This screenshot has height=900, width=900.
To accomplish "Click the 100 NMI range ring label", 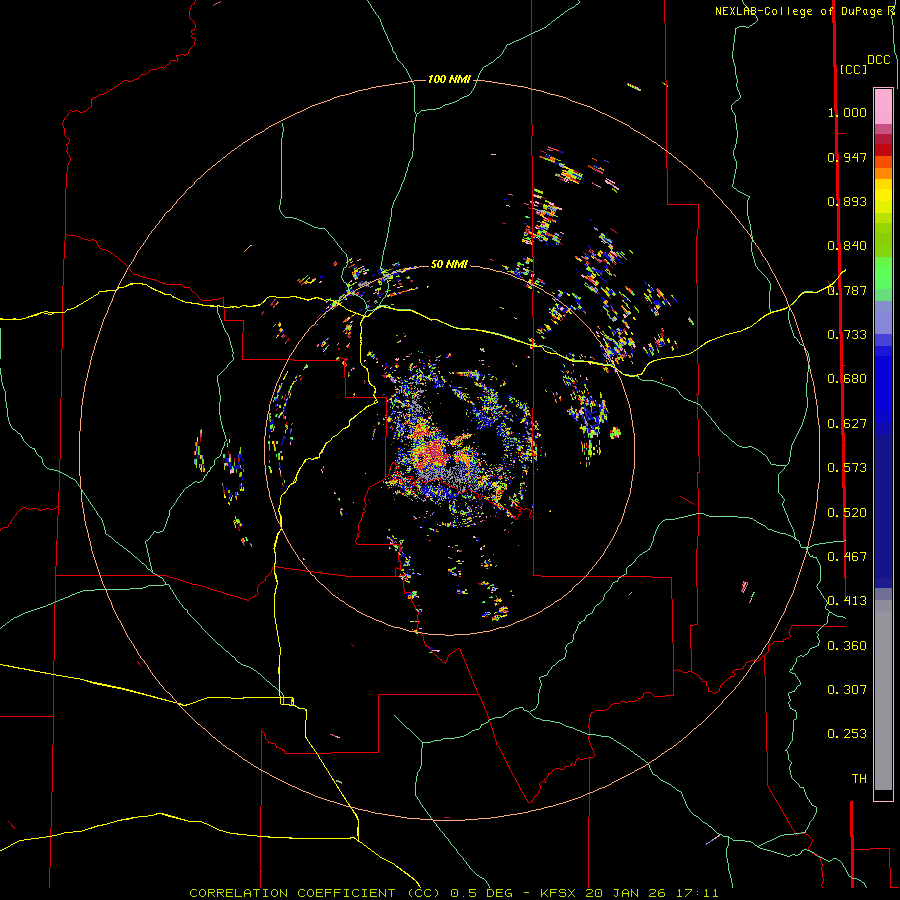I will (x=449, y=79).
